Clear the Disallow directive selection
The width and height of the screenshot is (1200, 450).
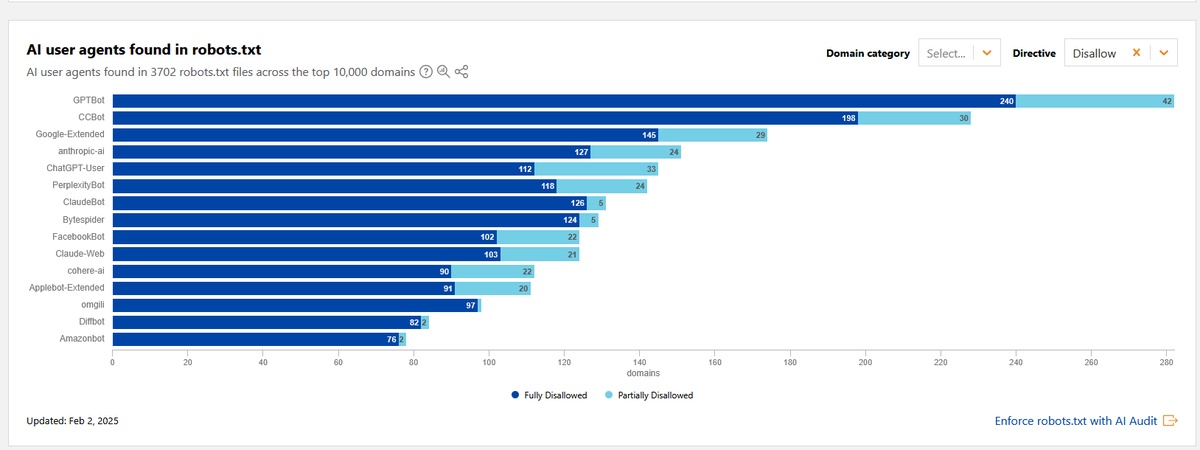(x=1136, y=53)
